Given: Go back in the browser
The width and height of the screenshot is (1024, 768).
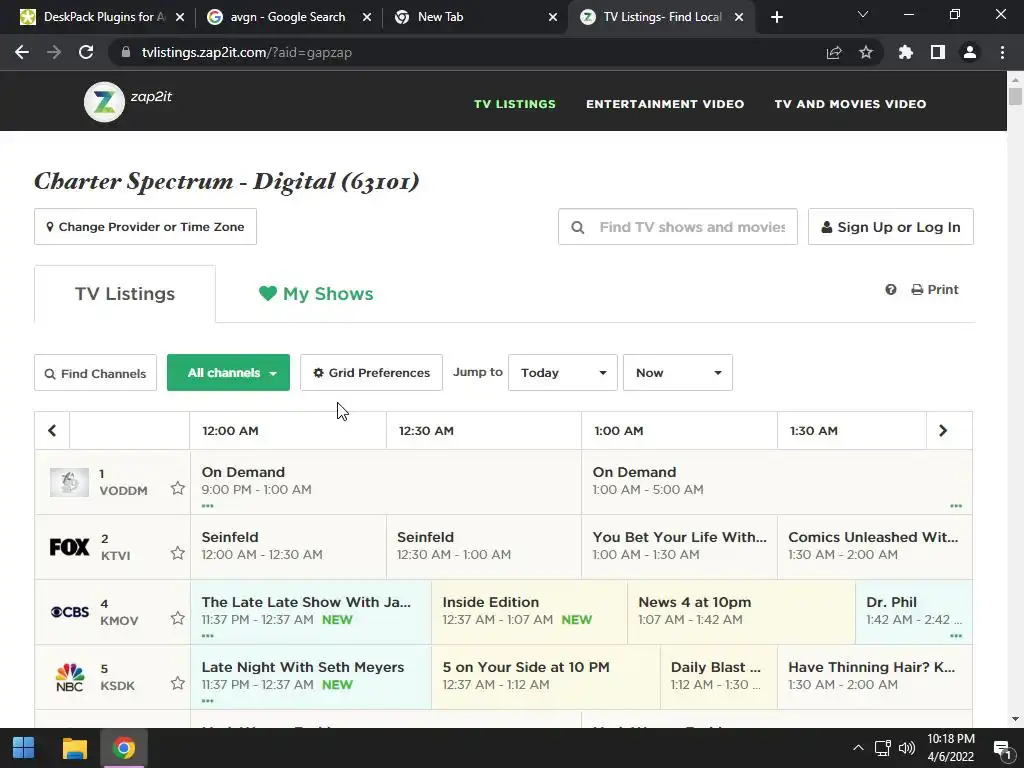Looking at the screenshot, I should click(22, 52).
